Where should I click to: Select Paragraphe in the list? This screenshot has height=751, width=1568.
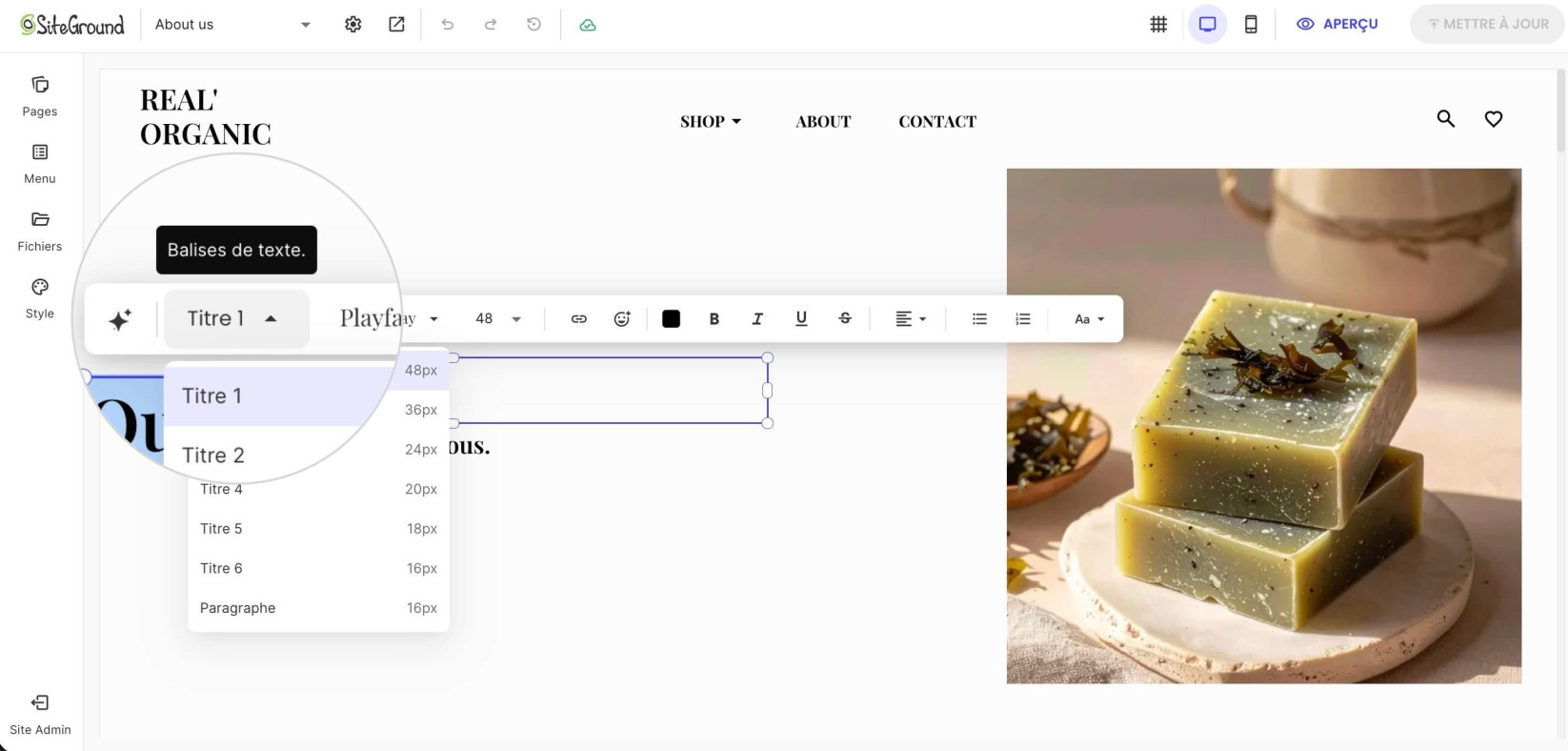(318, 608)
